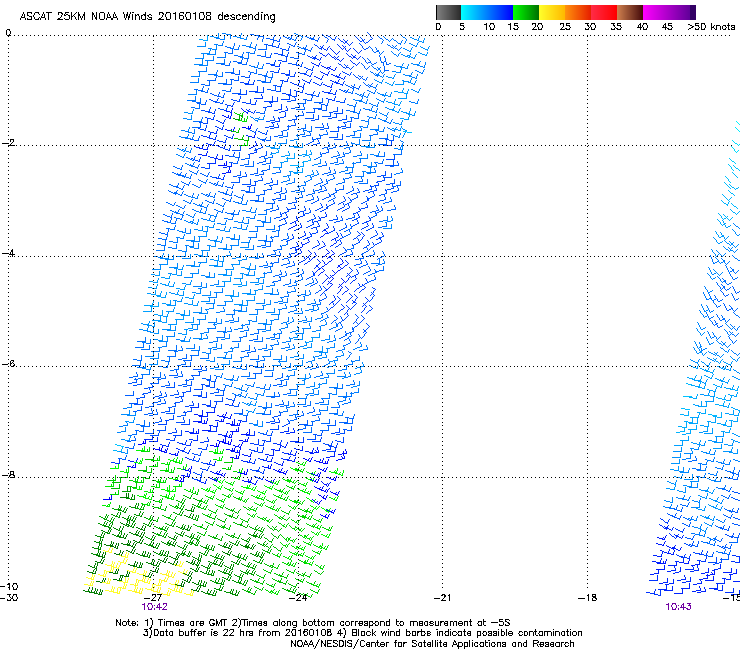
Task: Click the red 30-35 knots color swatch
Action: [604, 12]
